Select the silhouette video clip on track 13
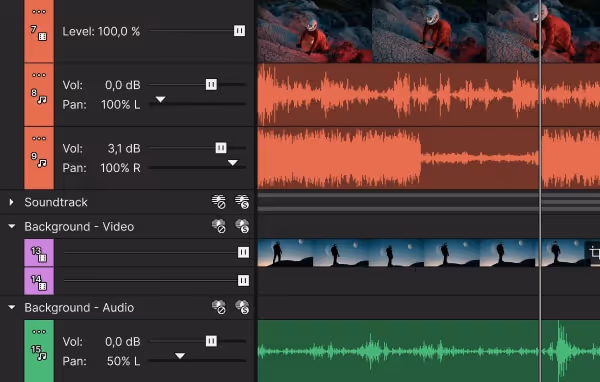The image size is (600, 382). pyautogui.click(x=429, y=253)
